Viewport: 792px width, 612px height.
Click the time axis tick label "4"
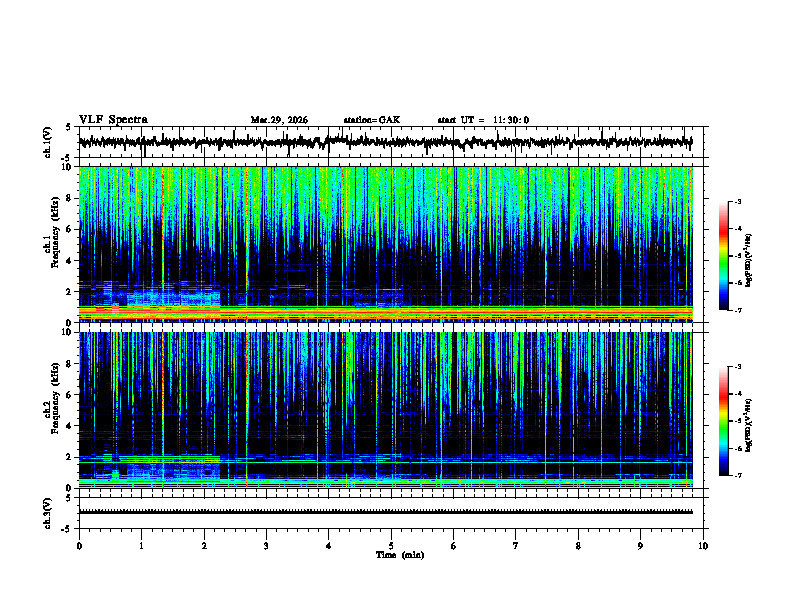point(329,546)
